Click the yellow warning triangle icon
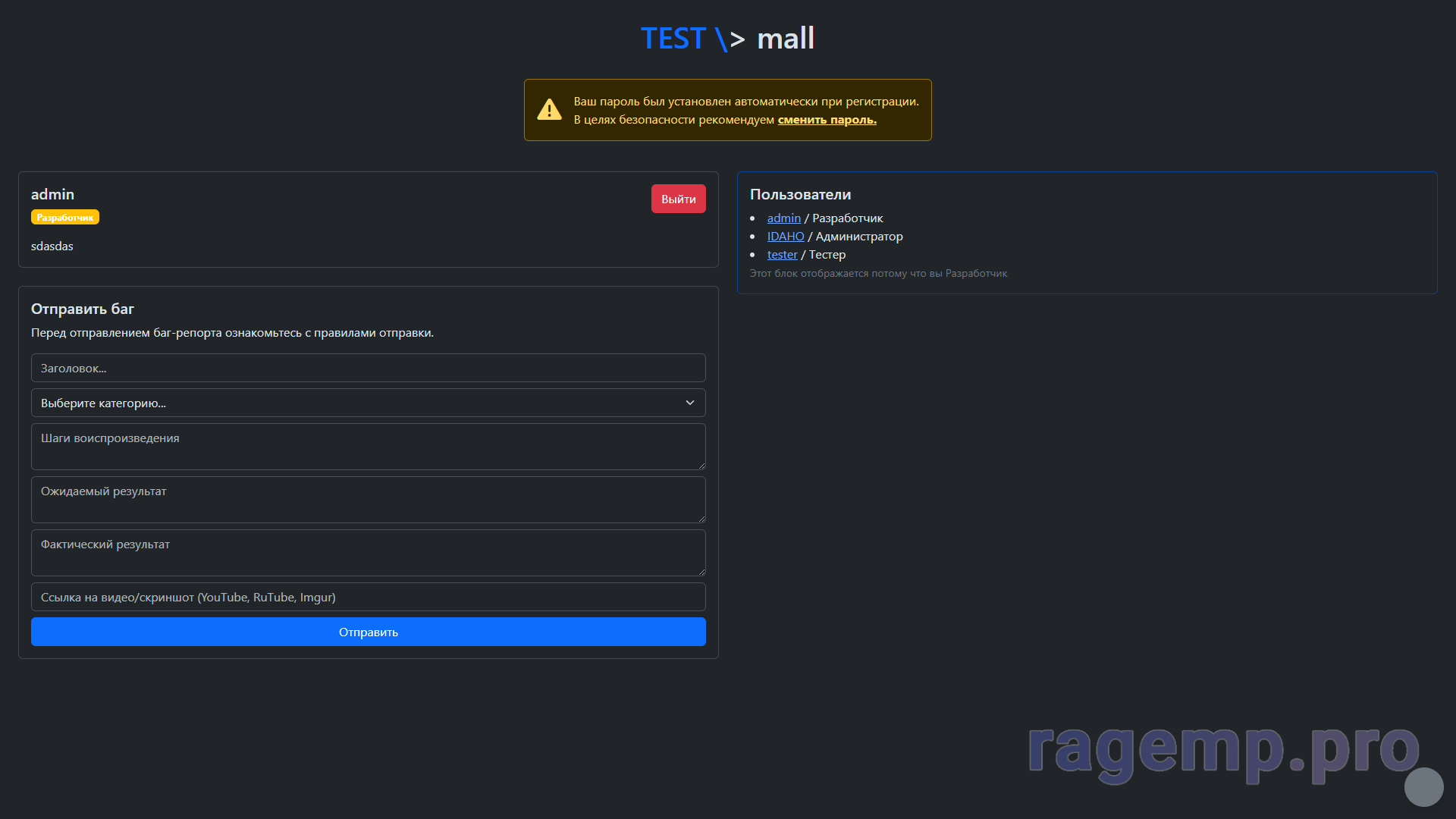The width and height of the screenshot is (1456, 819). [549, 110]
